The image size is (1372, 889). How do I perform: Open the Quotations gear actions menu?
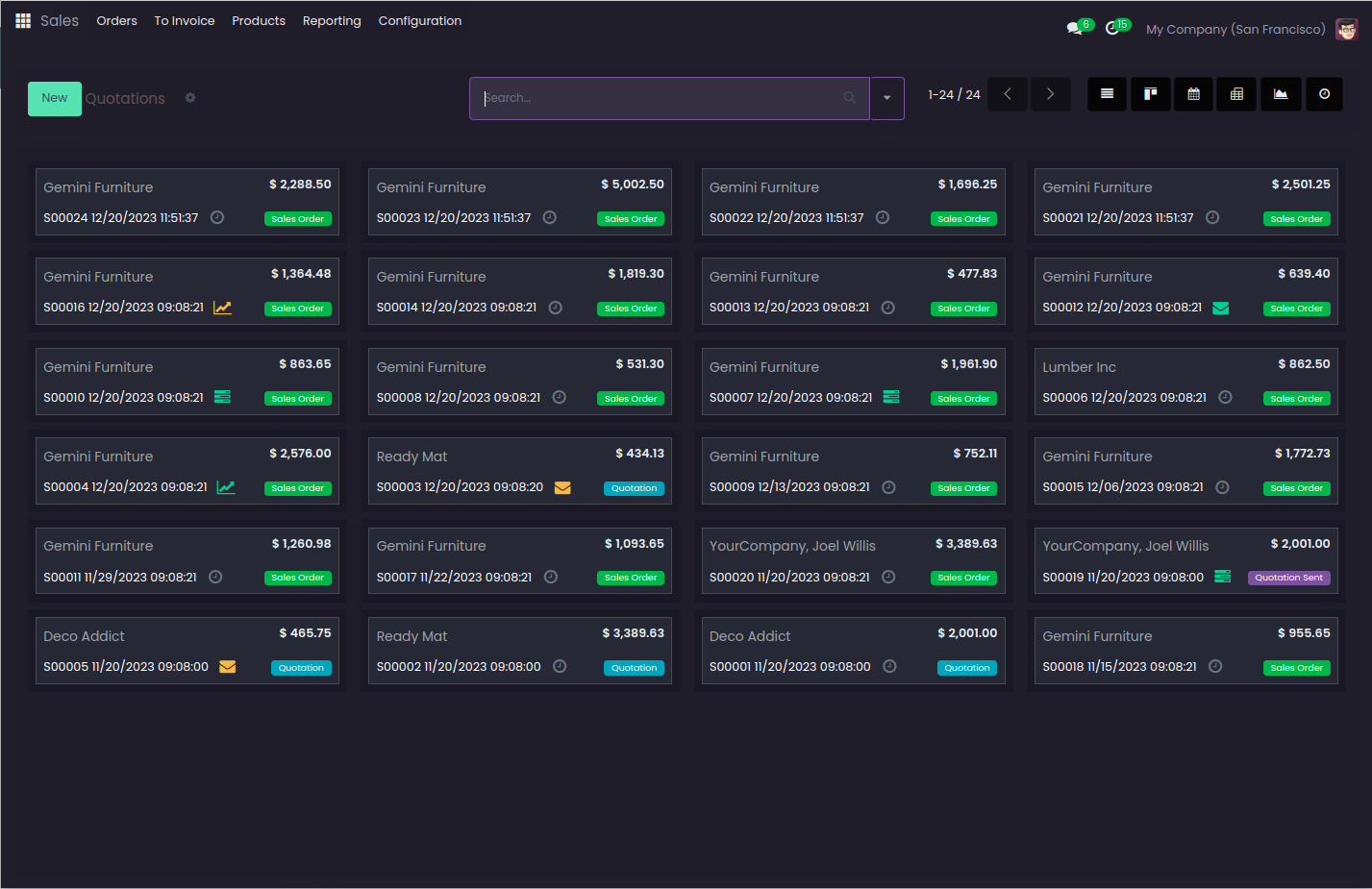point(190,98)
